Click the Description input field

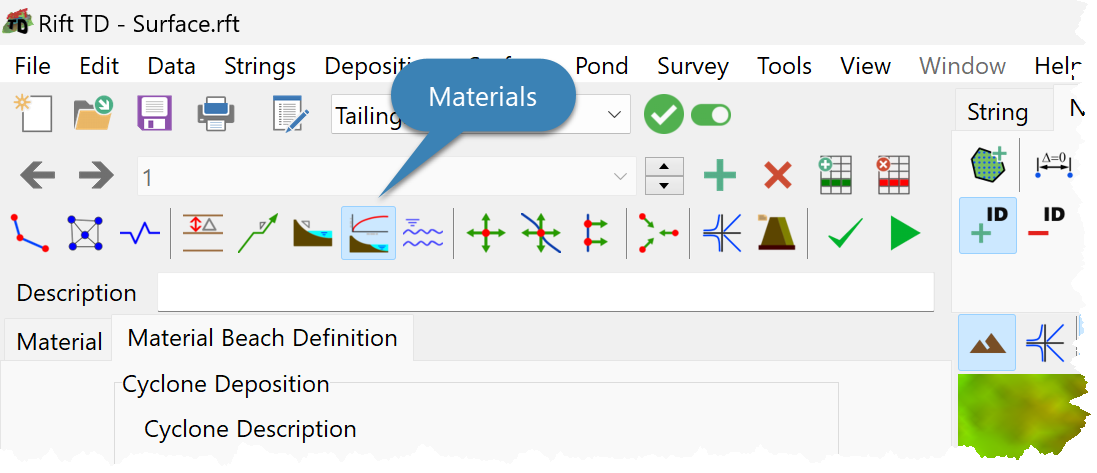(545, 293)
